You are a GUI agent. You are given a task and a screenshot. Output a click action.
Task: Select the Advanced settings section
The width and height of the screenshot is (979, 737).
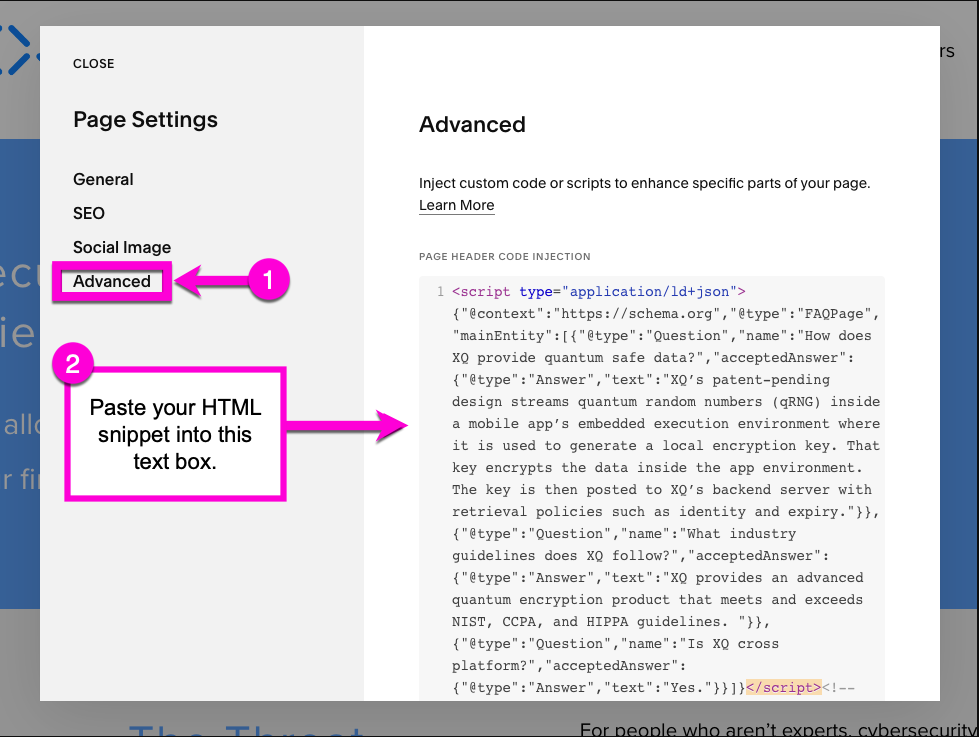coord(112,282)
